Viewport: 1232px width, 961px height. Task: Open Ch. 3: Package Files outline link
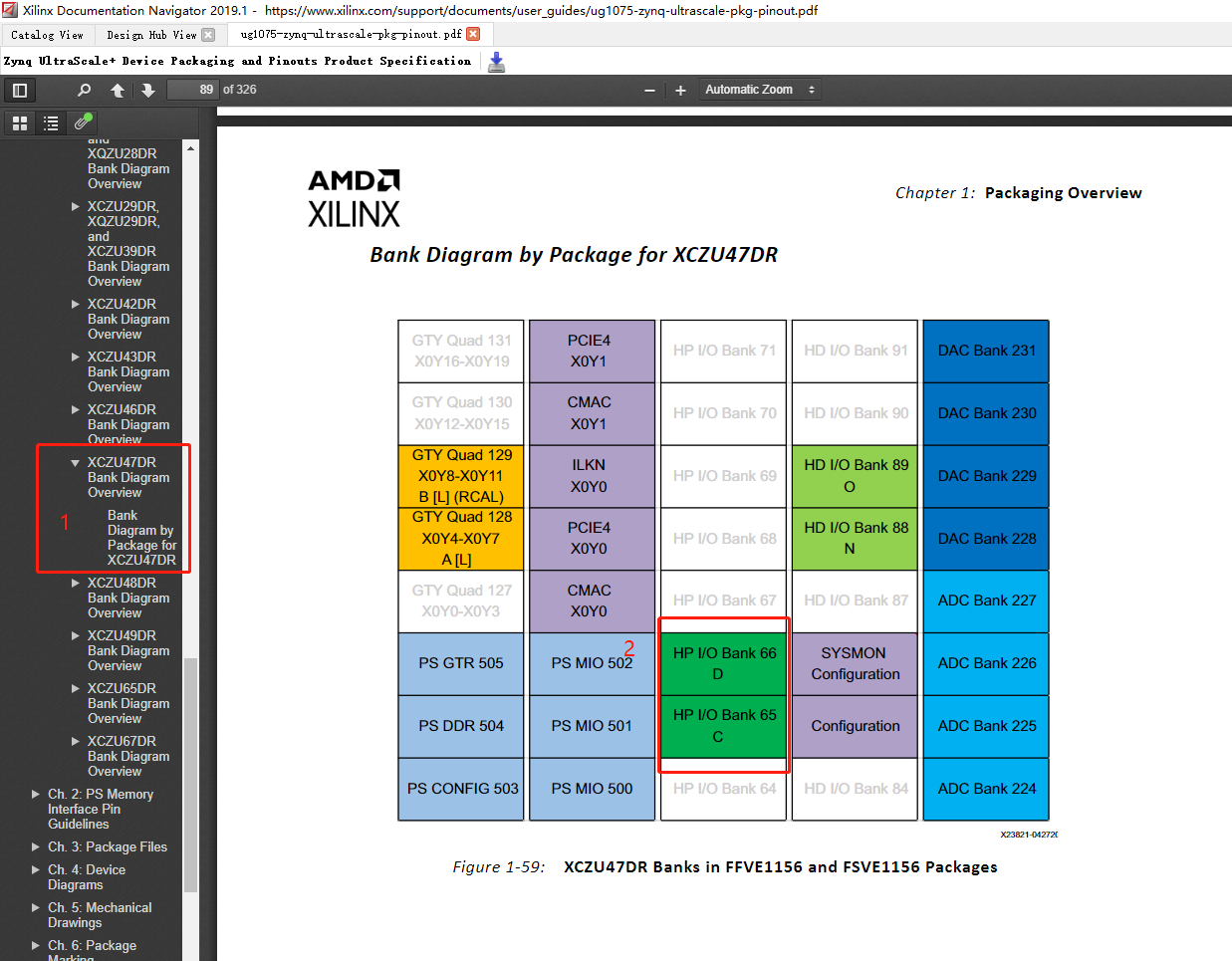[x=108, y=847]
